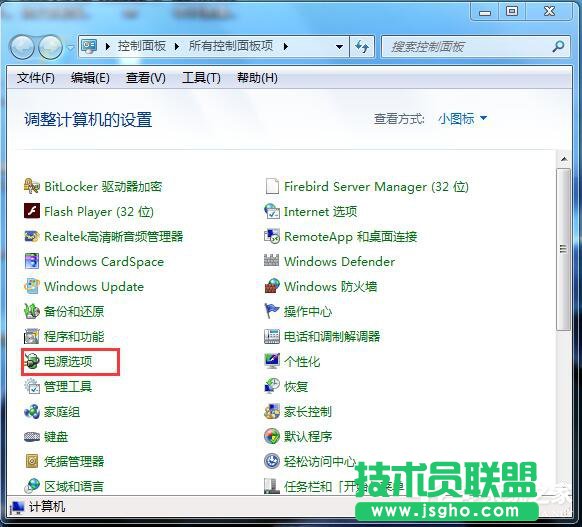Open the Windows Defender icon

point(271,261)
